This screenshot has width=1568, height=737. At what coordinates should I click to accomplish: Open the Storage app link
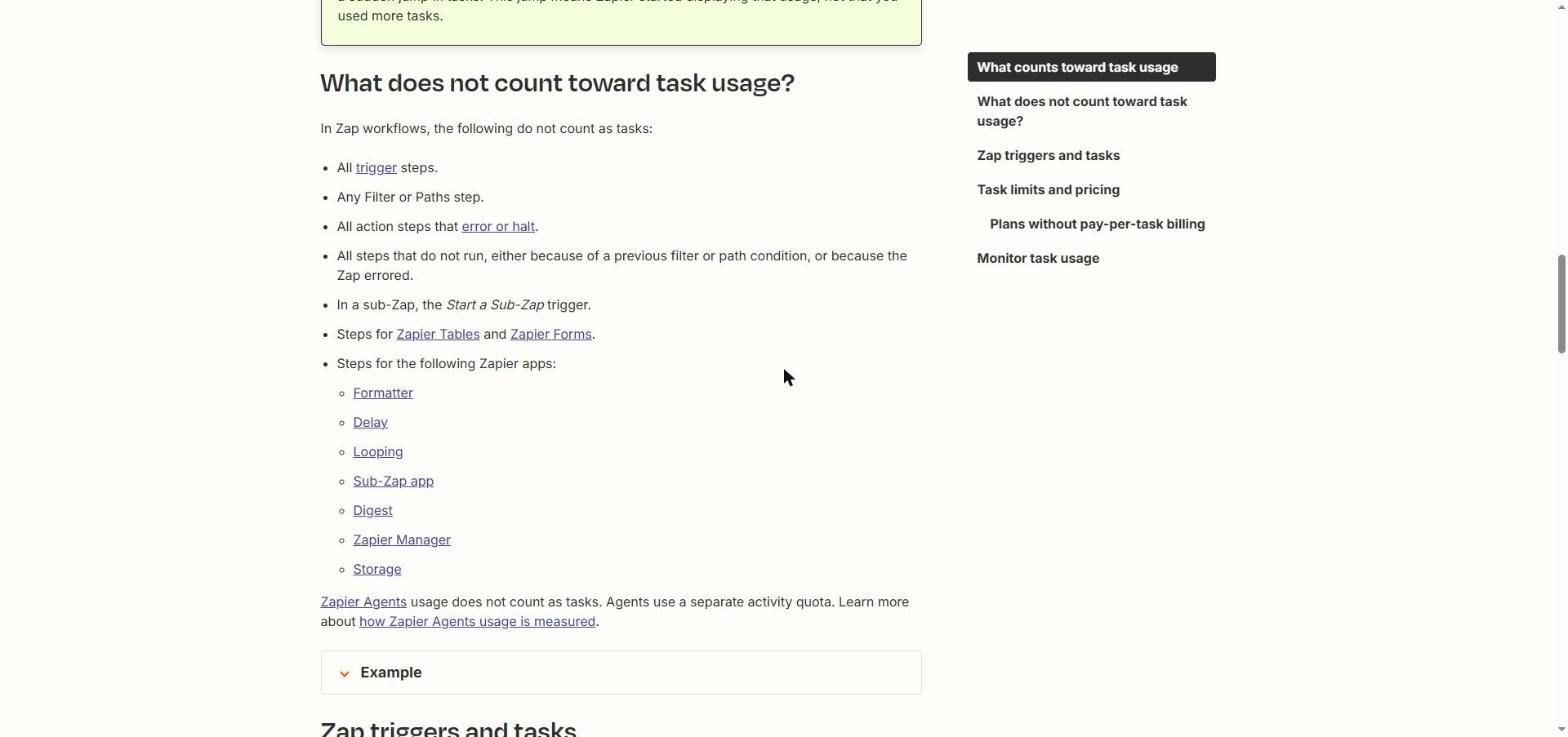click(x=377, y=569)
